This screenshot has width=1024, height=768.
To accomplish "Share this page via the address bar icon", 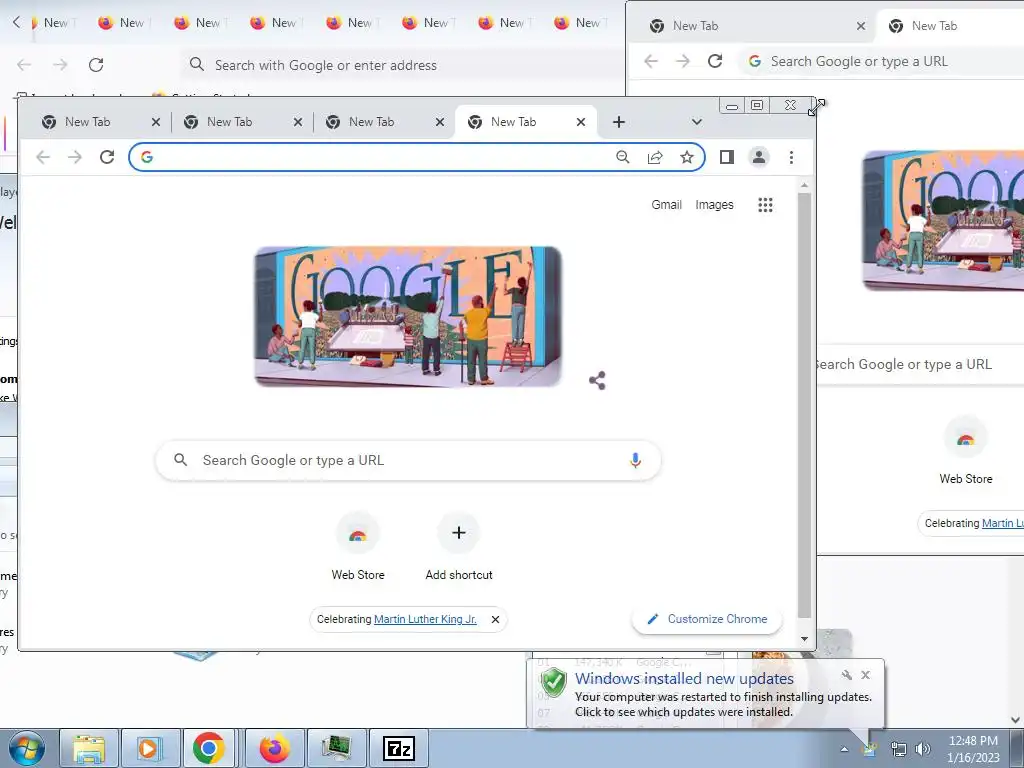I will (x=655, y=157).
